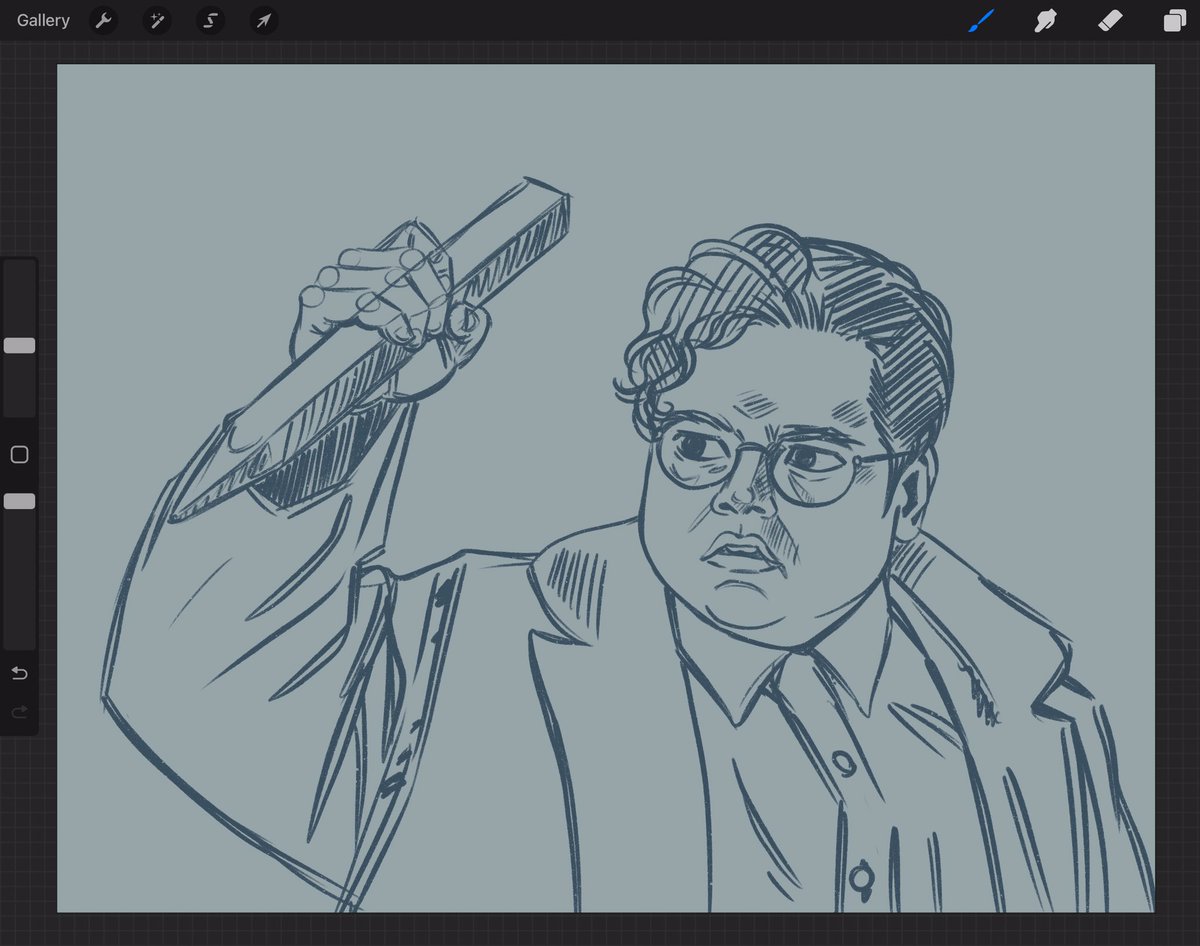The height and width of the screenshot is (946, 1200).
Task: Undo the last stroke
Action: click(19, 673)
